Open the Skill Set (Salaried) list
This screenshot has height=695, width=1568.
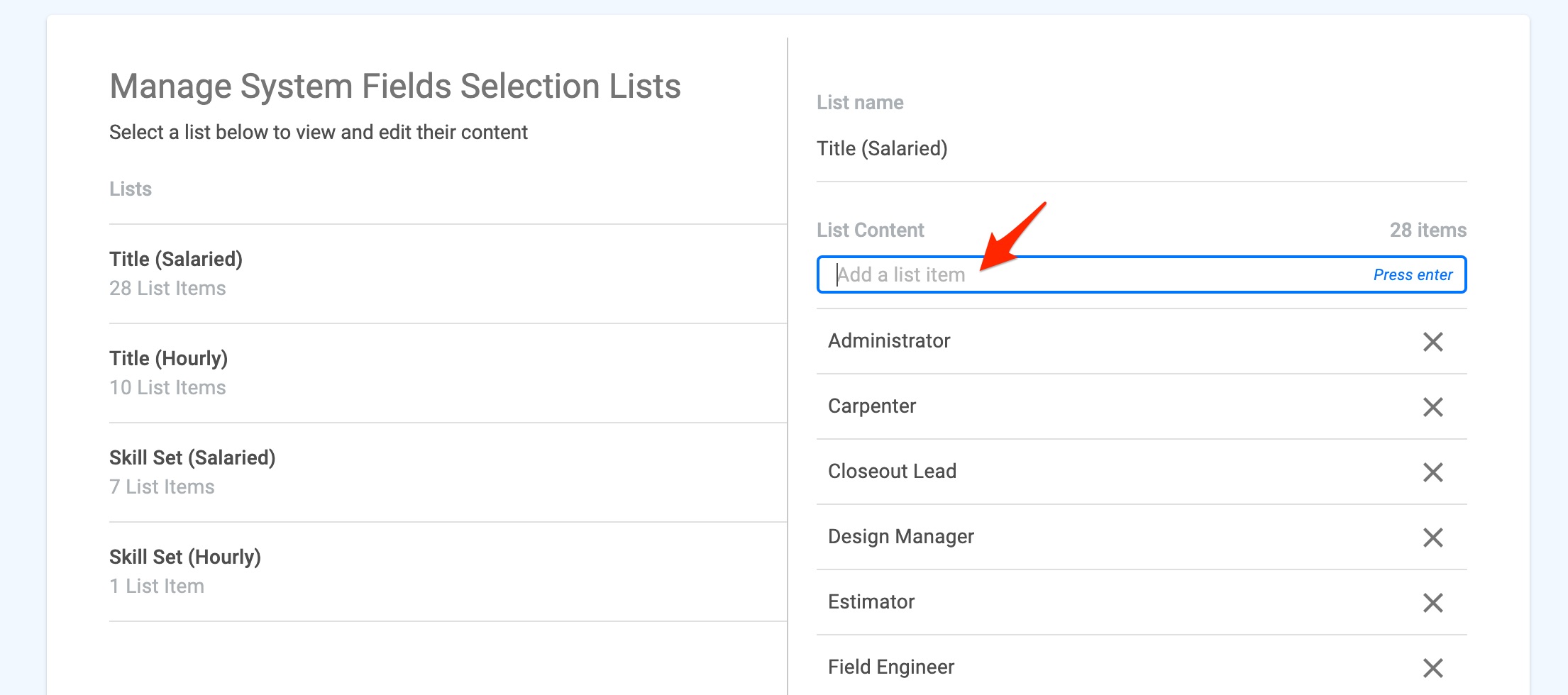coord(448,472)
